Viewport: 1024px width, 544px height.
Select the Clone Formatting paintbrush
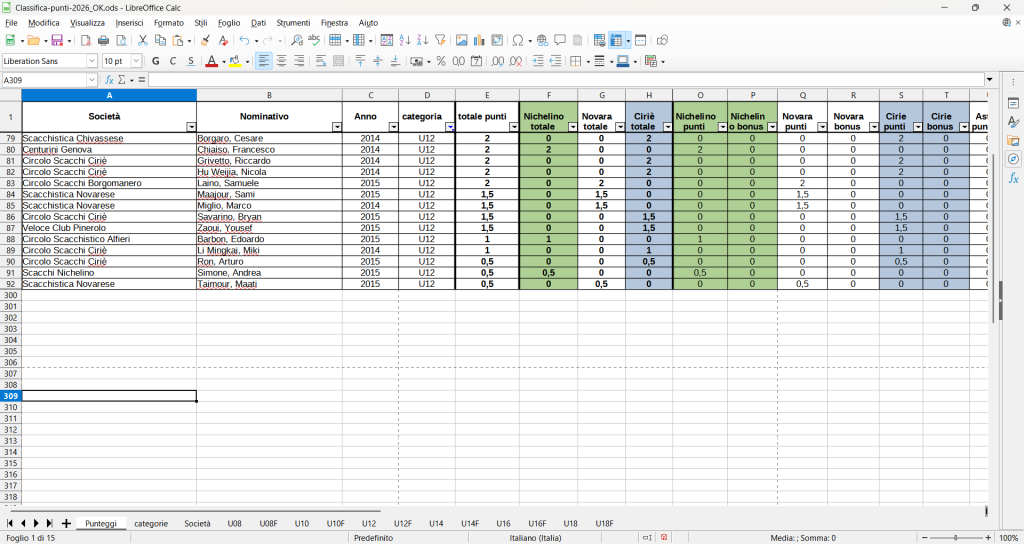click(205, 41)
